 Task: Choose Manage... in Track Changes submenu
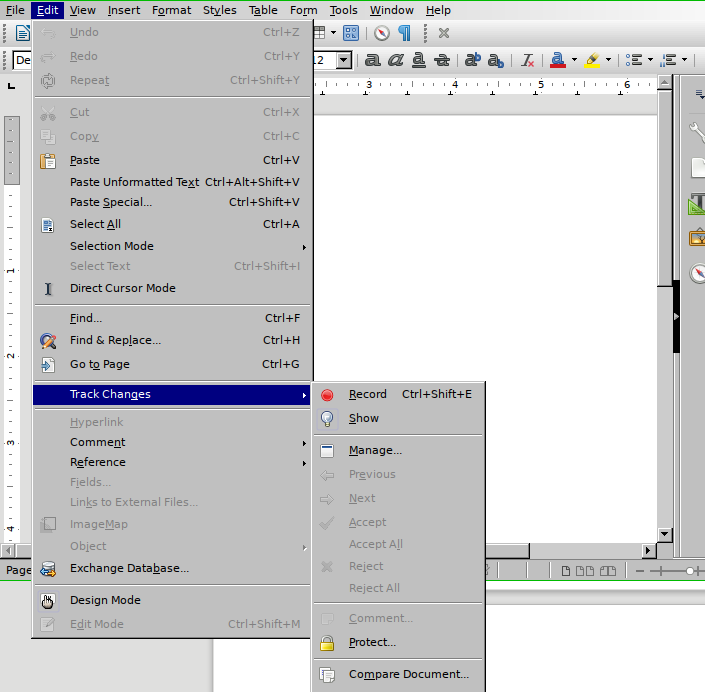[x=398, y=451]
